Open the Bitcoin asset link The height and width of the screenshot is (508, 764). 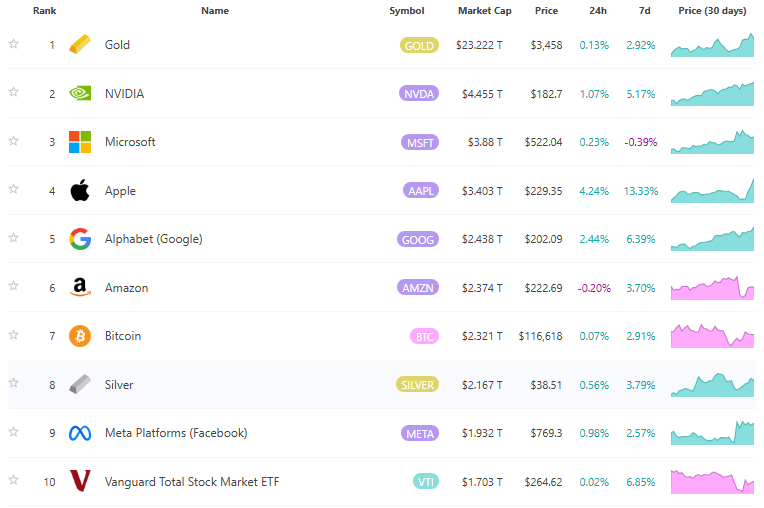pyautogui.click(x=123, y=336)
